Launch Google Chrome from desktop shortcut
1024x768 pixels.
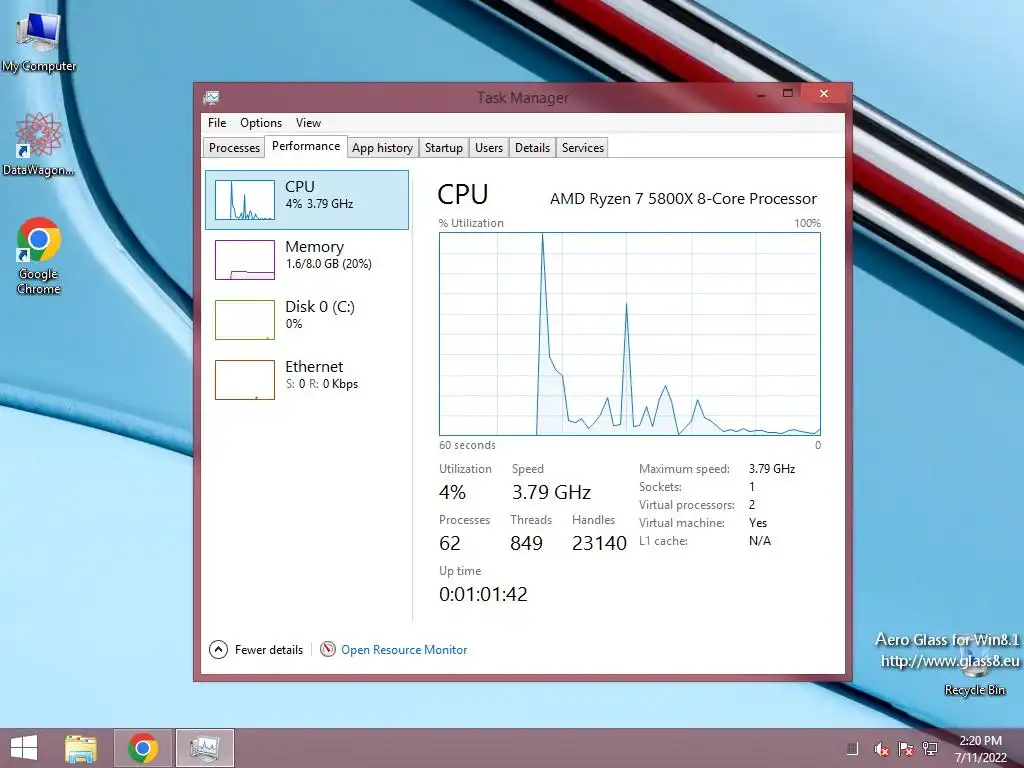pos(39,255)
